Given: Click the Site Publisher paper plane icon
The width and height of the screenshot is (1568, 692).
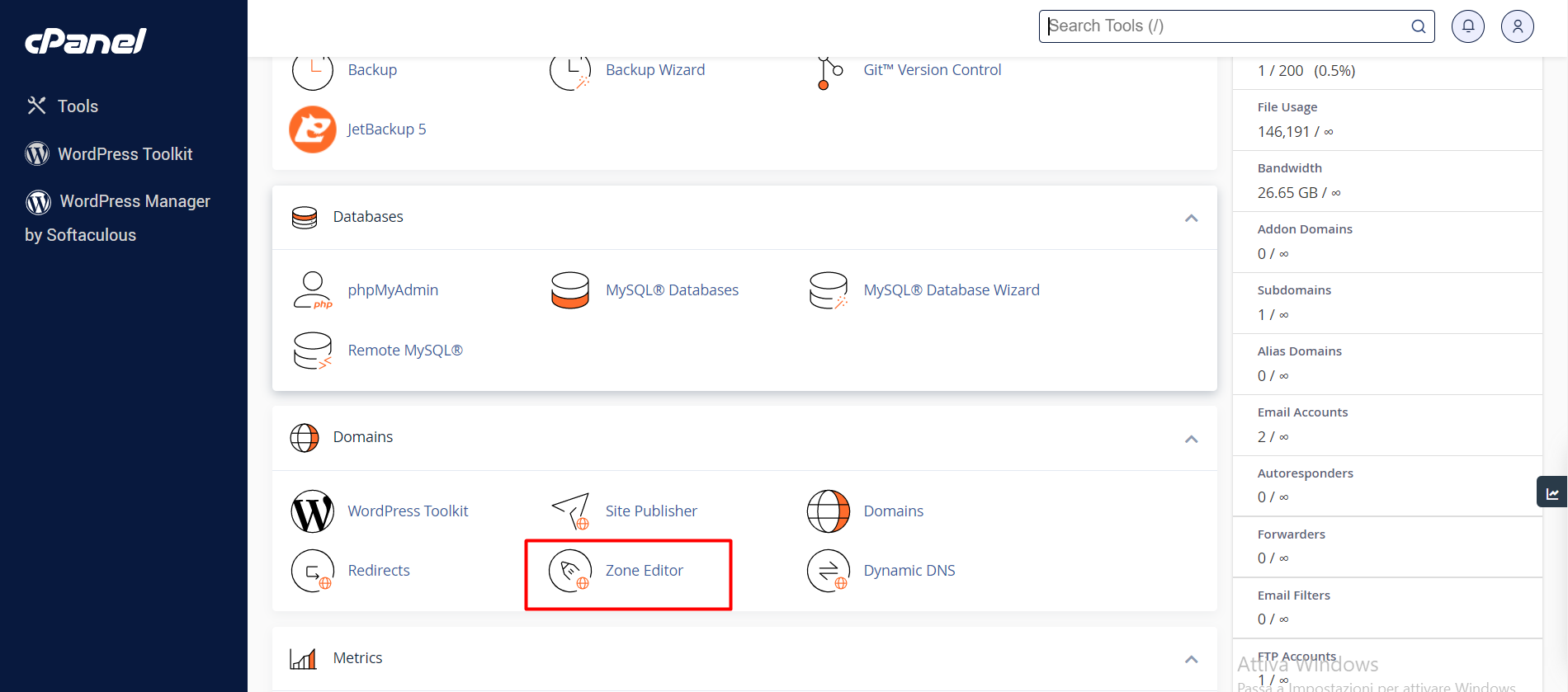Looking at the screenshot, I should coord(570,511).
